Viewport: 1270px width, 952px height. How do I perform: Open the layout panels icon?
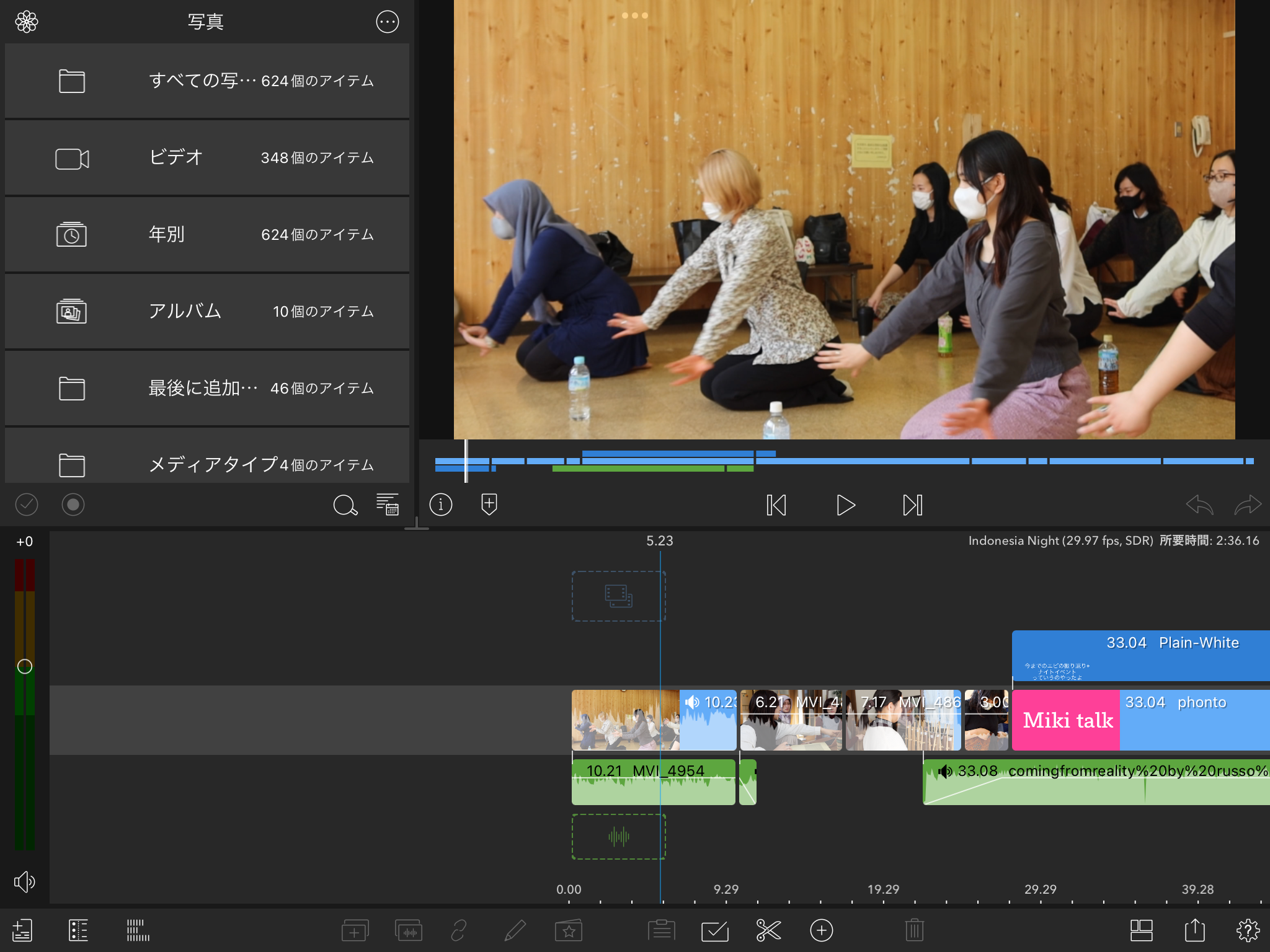coord(1141,930)
